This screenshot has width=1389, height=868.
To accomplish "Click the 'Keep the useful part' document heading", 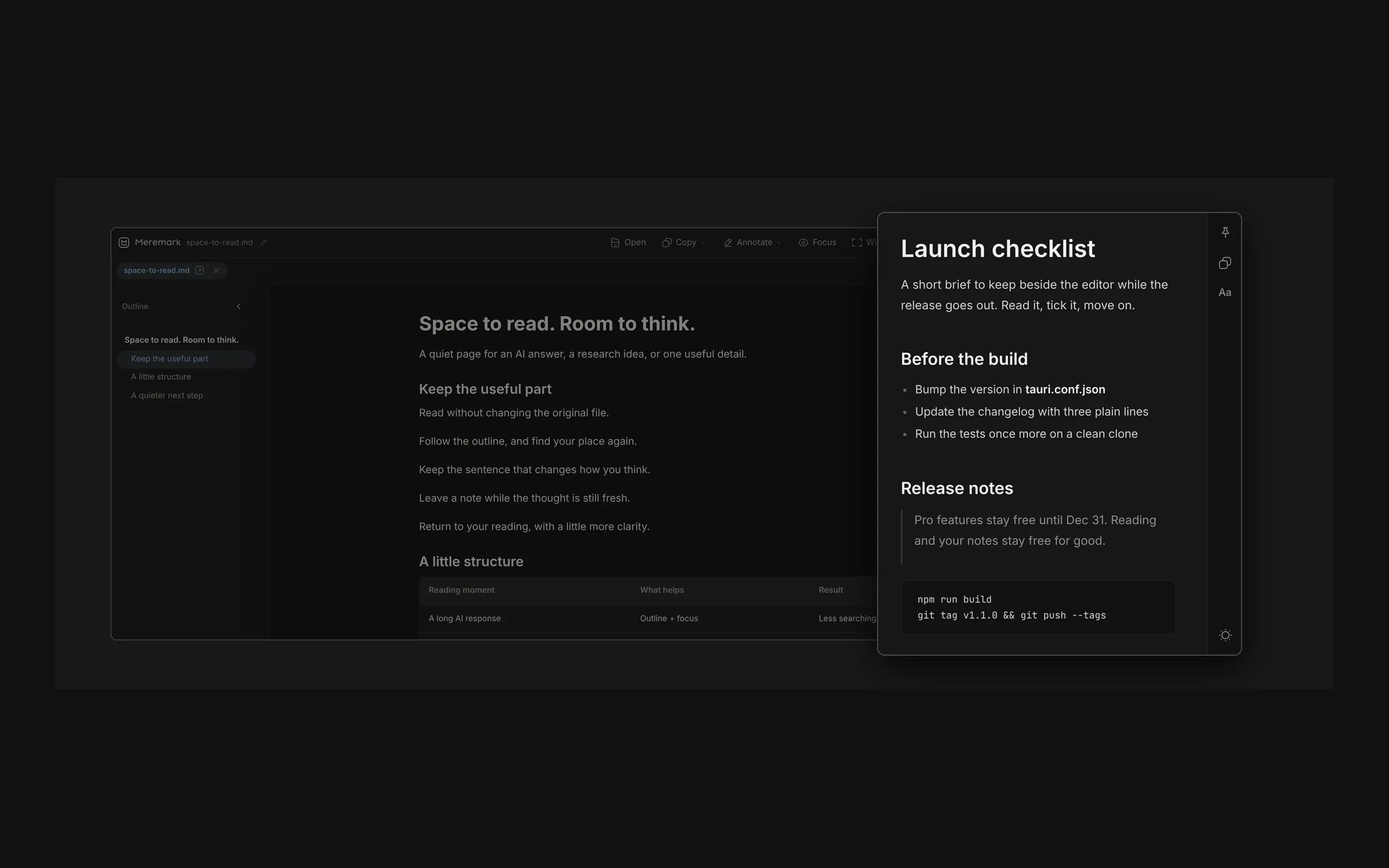I will (485, 389).
